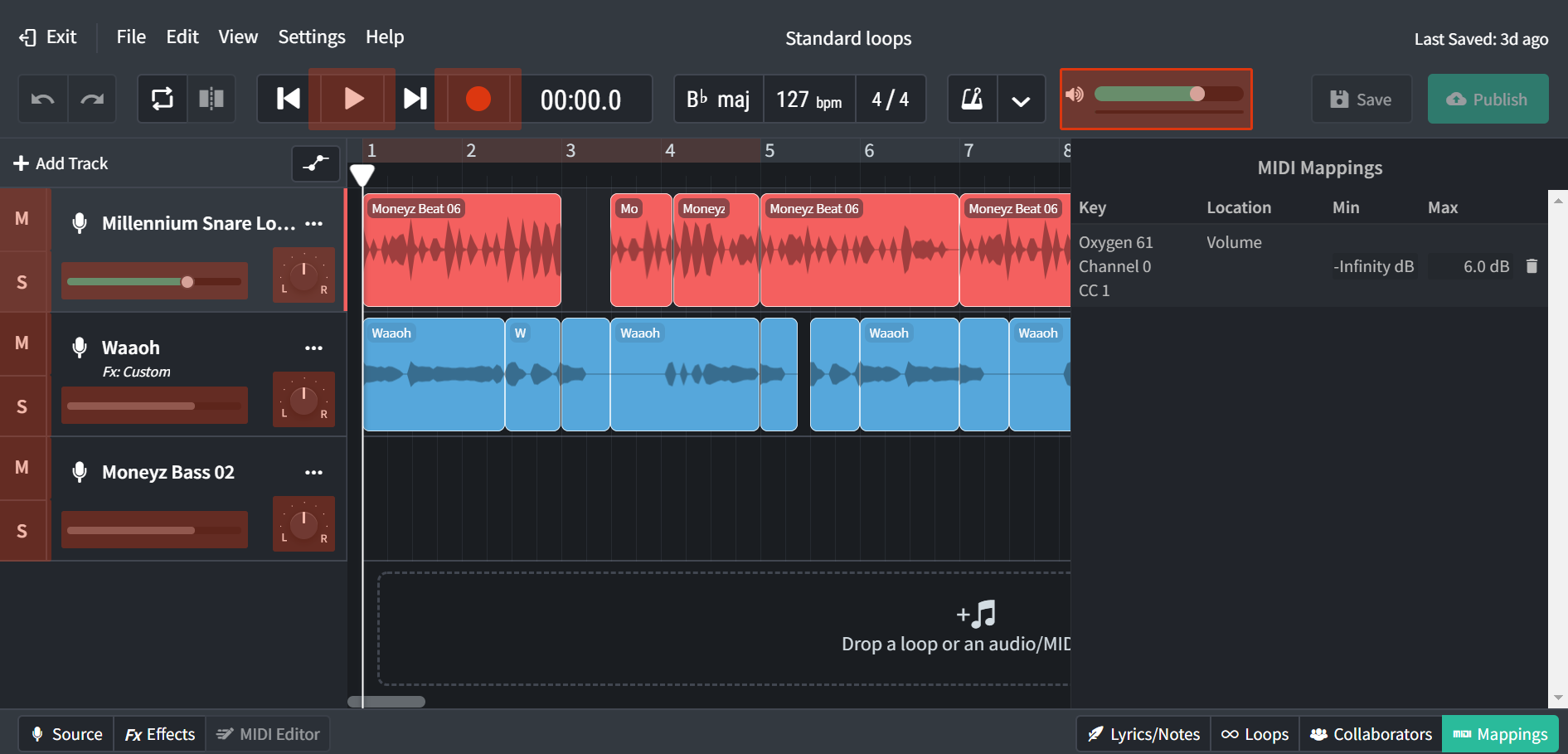This screenshot has width=1568, height=754.
Task: Click the Moneyz Bass 02 pan knob
Action: 303,523
